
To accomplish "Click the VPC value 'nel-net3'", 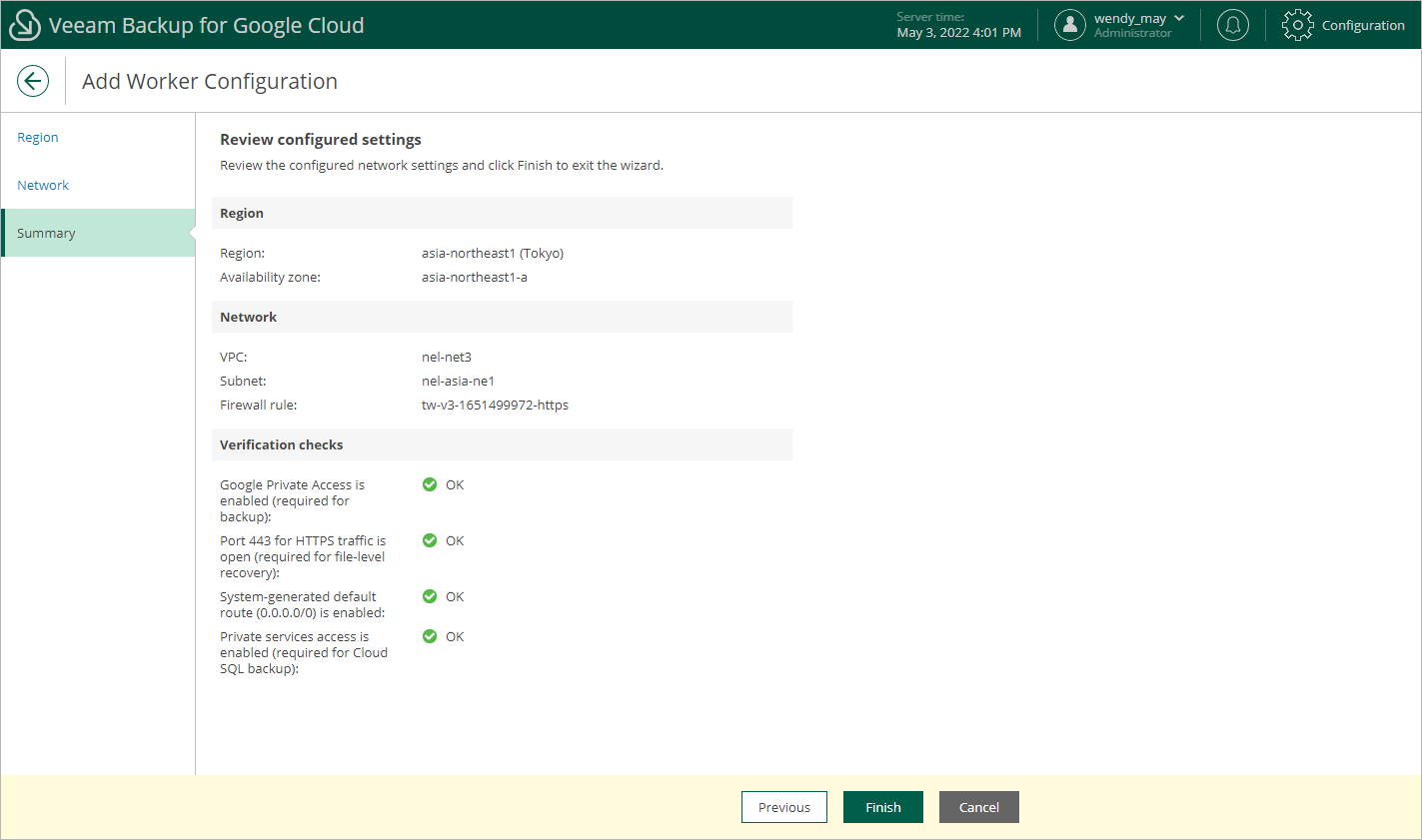I will pos(447,357).
